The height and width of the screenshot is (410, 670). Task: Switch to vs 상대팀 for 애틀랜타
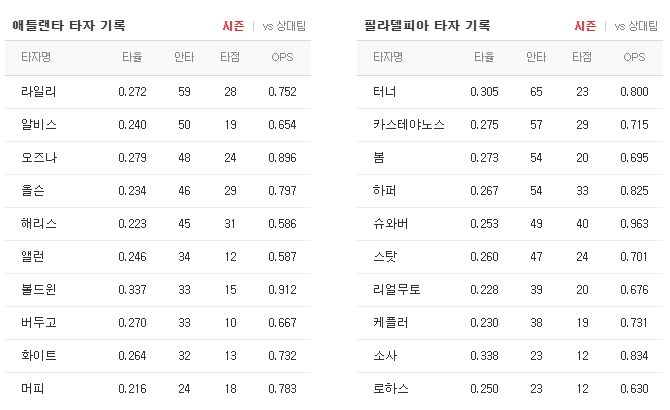(x=284, y=26)
